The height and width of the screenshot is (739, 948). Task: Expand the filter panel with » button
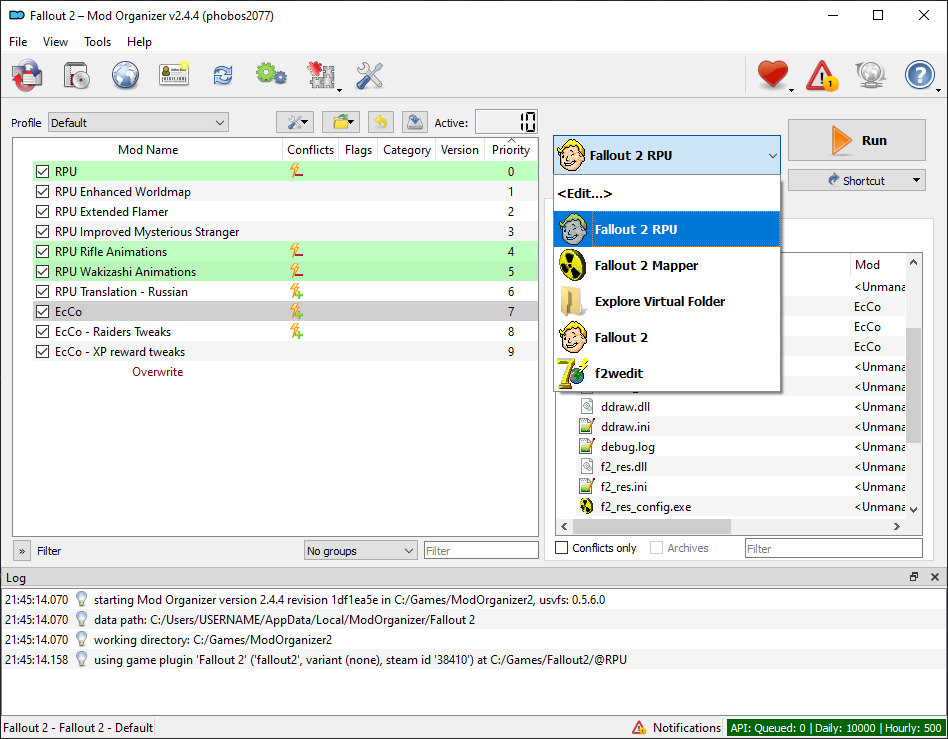pyautogui.click(x=22, y=550)
